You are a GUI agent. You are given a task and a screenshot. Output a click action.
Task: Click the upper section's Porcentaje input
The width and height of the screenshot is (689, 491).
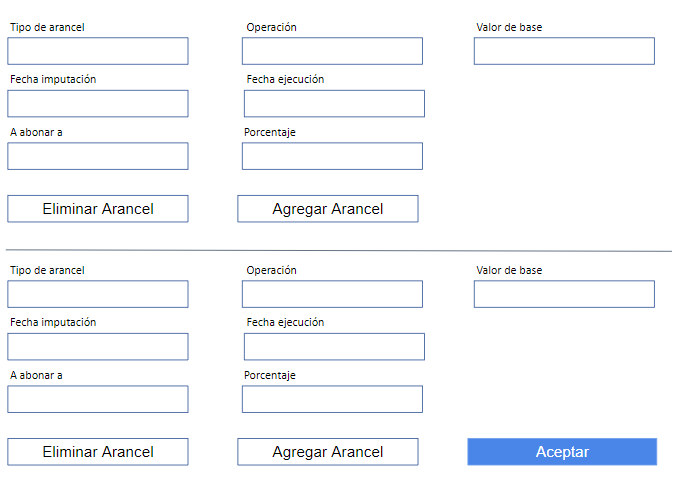[x=332, y=156]
